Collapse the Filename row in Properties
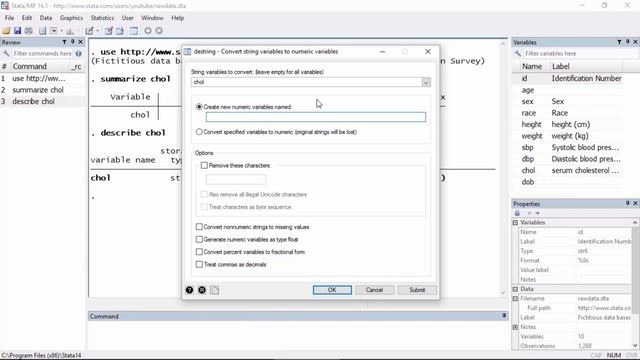 point(516,299)
